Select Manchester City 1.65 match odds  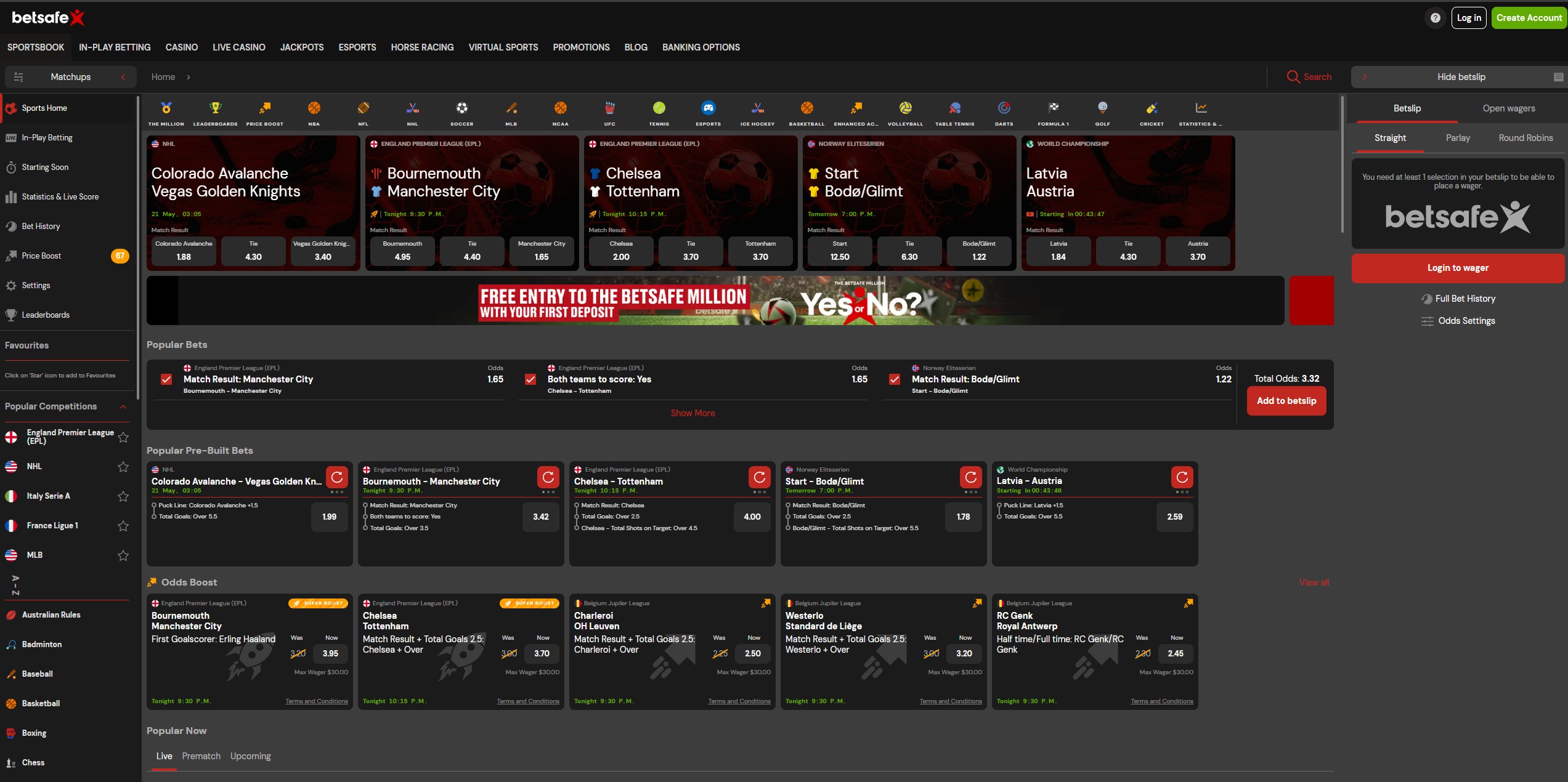coord(542,251)
